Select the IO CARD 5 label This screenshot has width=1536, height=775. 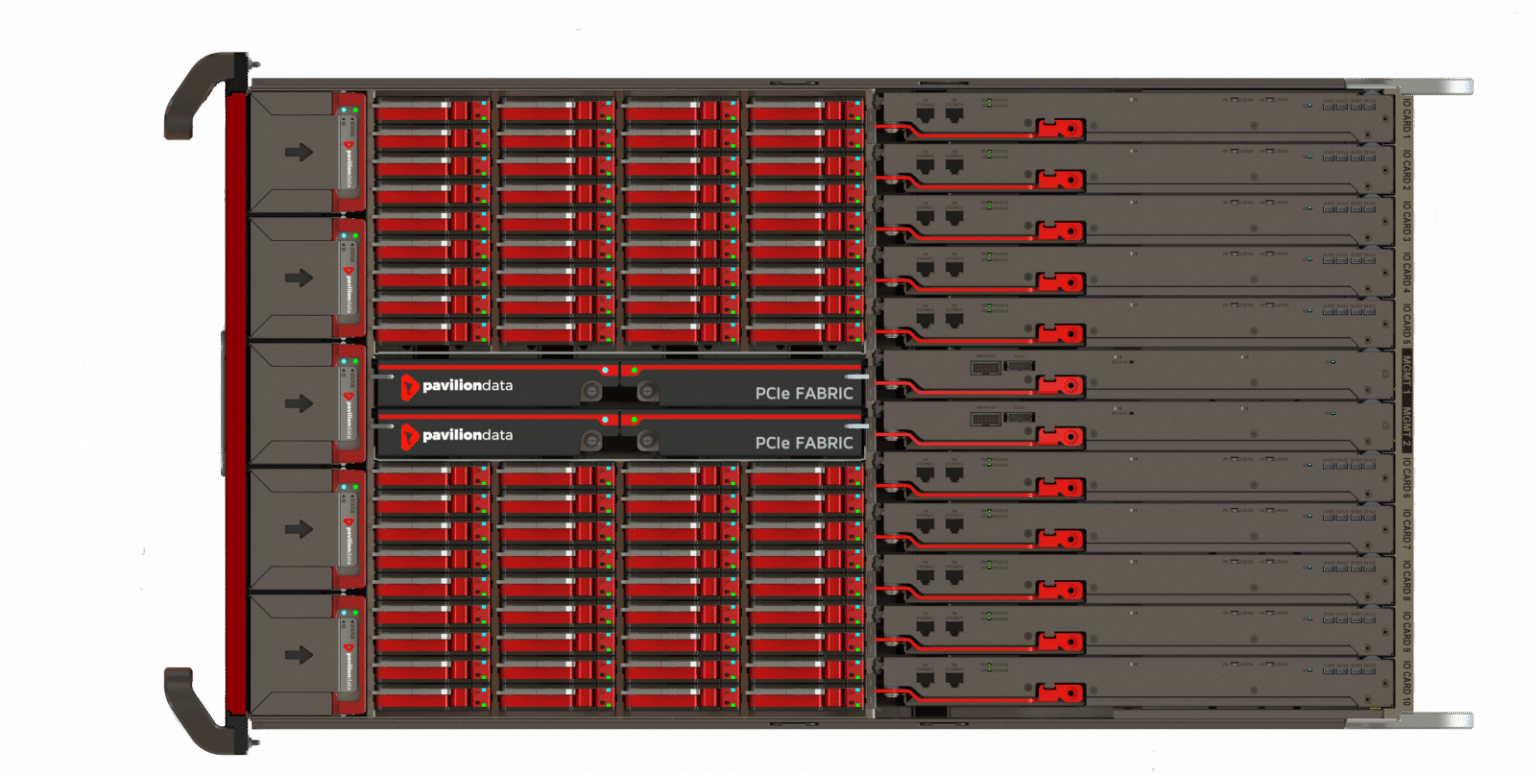point(1405,323)
